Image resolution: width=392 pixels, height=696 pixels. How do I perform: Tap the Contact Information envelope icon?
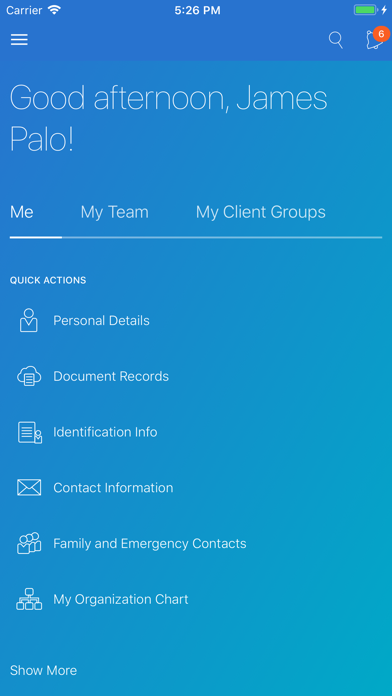point(29,487)
